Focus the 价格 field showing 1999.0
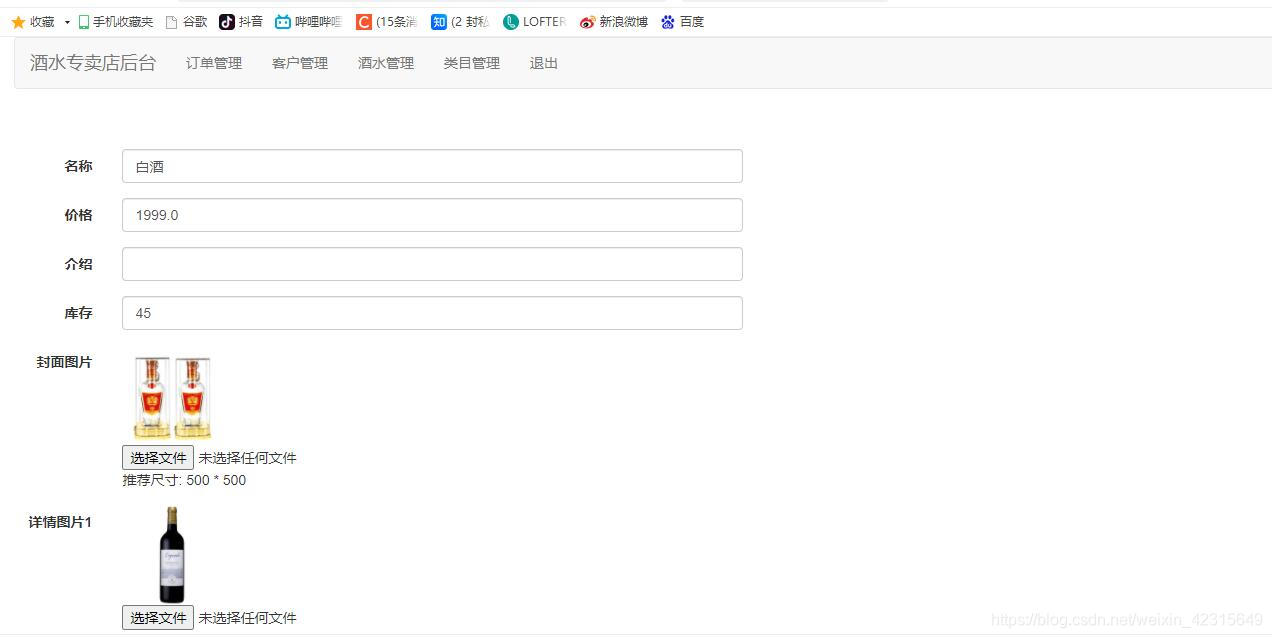1272x638 pixels. tap(432, 215)
